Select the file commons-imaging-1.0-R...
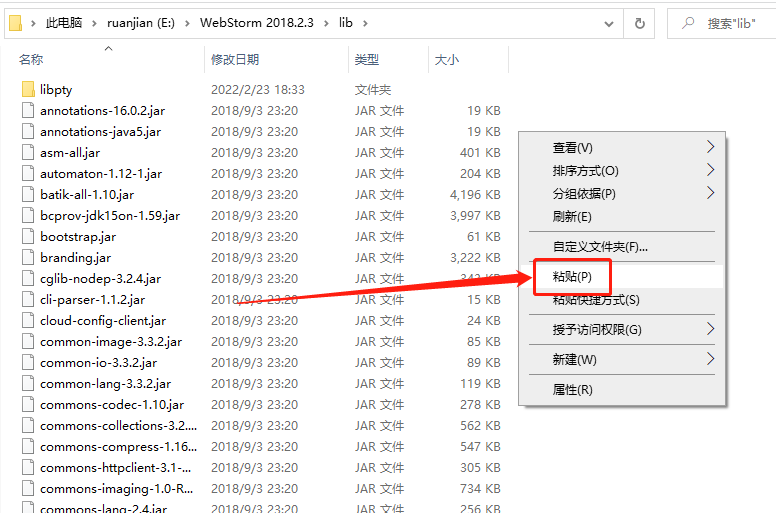The width and height of the screenshot is (776, 513). (x=116, y=489)
